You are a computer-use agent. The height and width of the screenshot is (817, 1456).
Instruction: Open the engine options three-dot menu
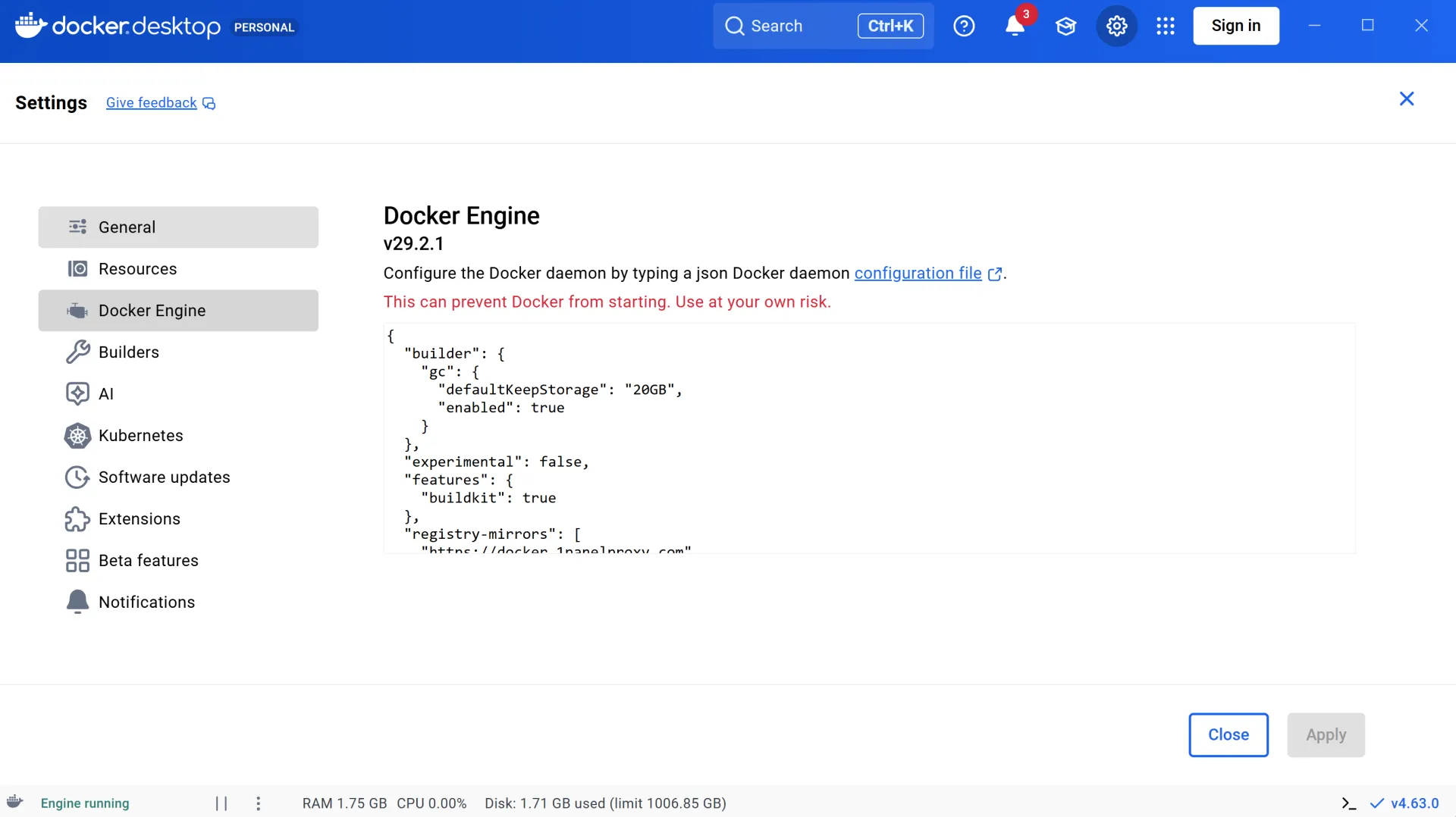point(259,803)
